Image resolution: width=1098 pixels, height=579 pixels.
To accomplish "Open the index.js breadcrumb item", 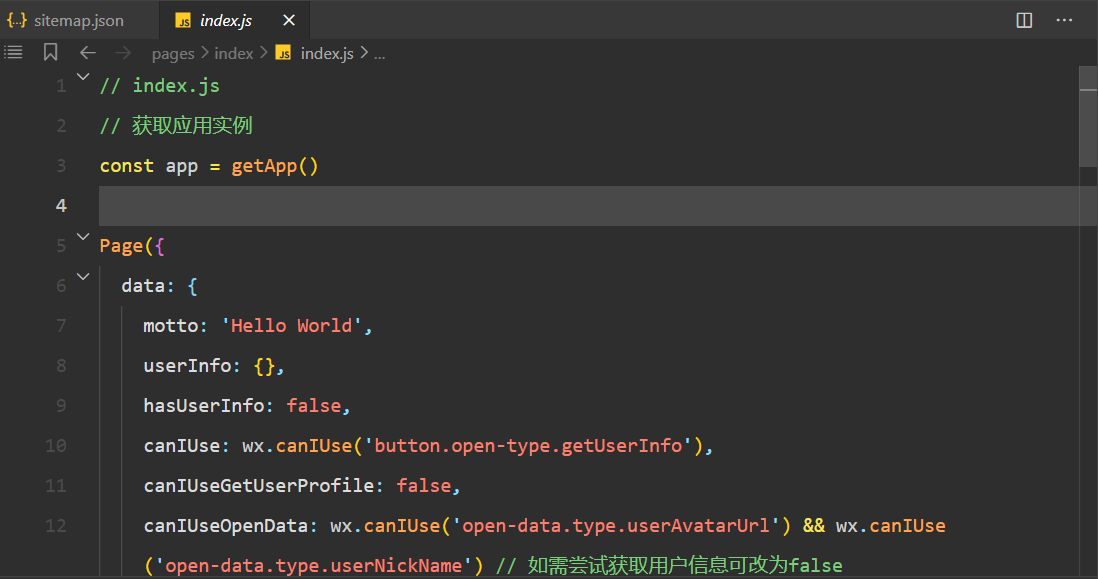I will [x=327, y=54].
